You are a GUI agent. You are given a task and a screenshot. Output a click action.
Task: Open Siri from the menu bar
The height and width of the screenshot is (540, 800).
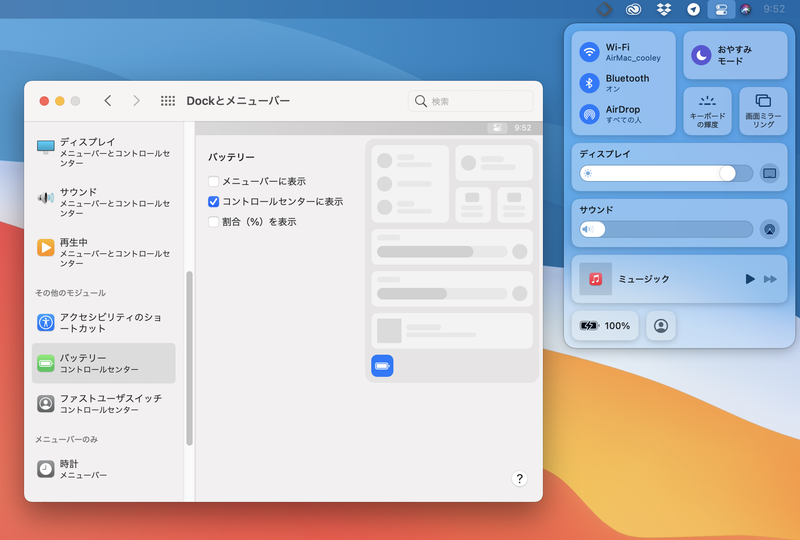tap(745, 9)
